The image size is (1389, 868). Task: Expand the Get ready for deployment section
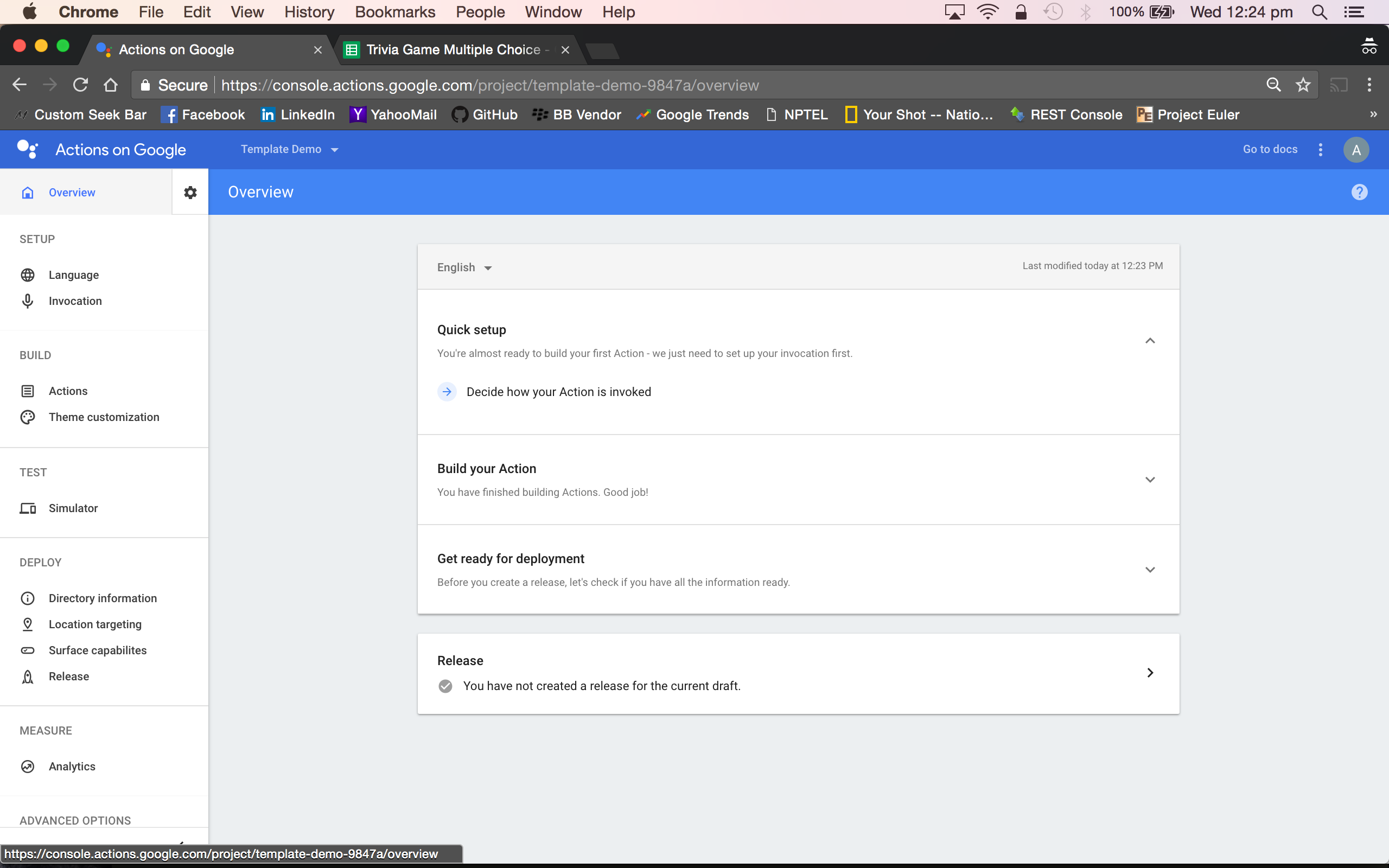coord(1150,570)
